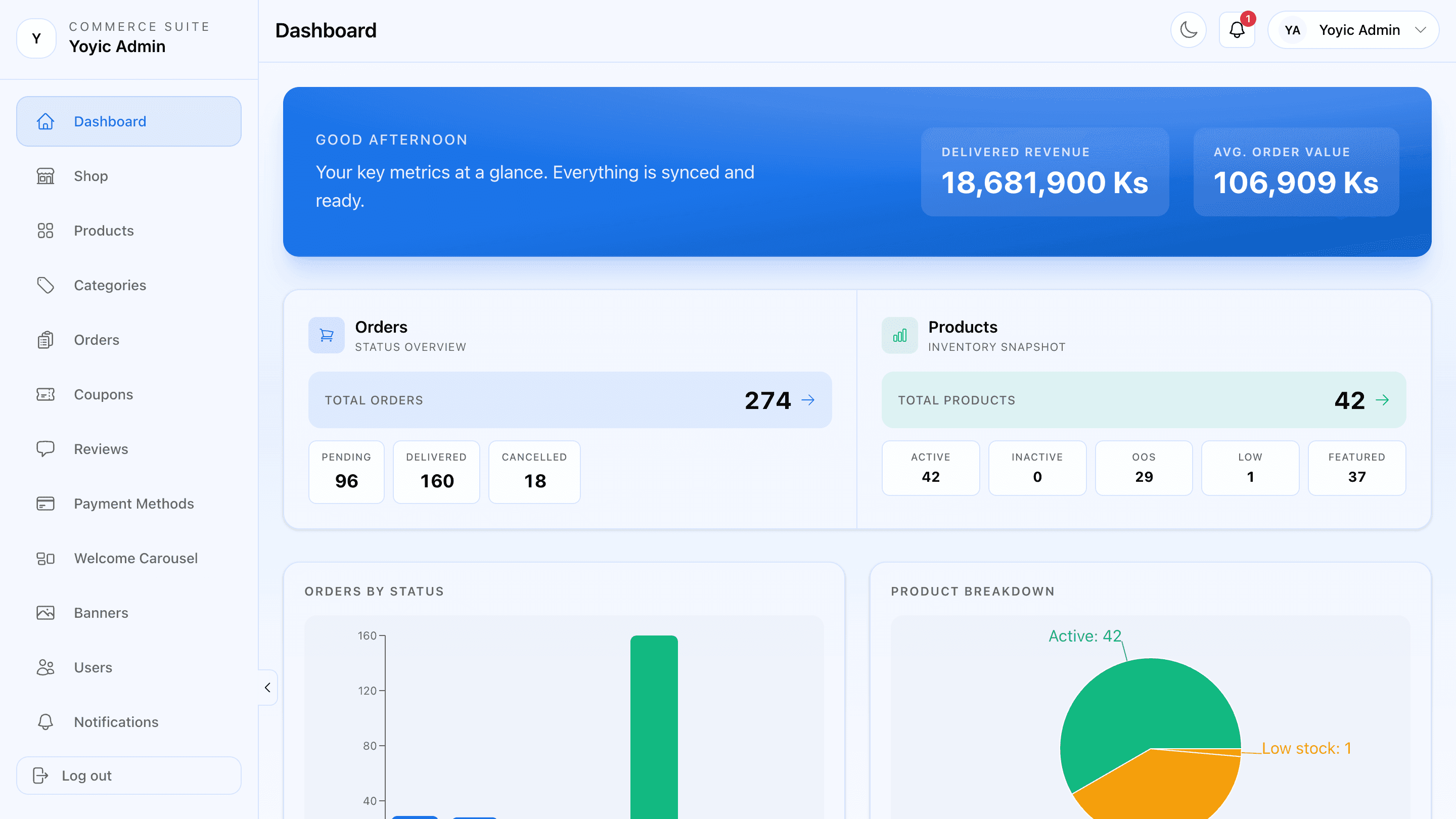Screen dimensions: 1456x819
Task: Click the Payment Methods card icon
Action: tap(45, 504)
